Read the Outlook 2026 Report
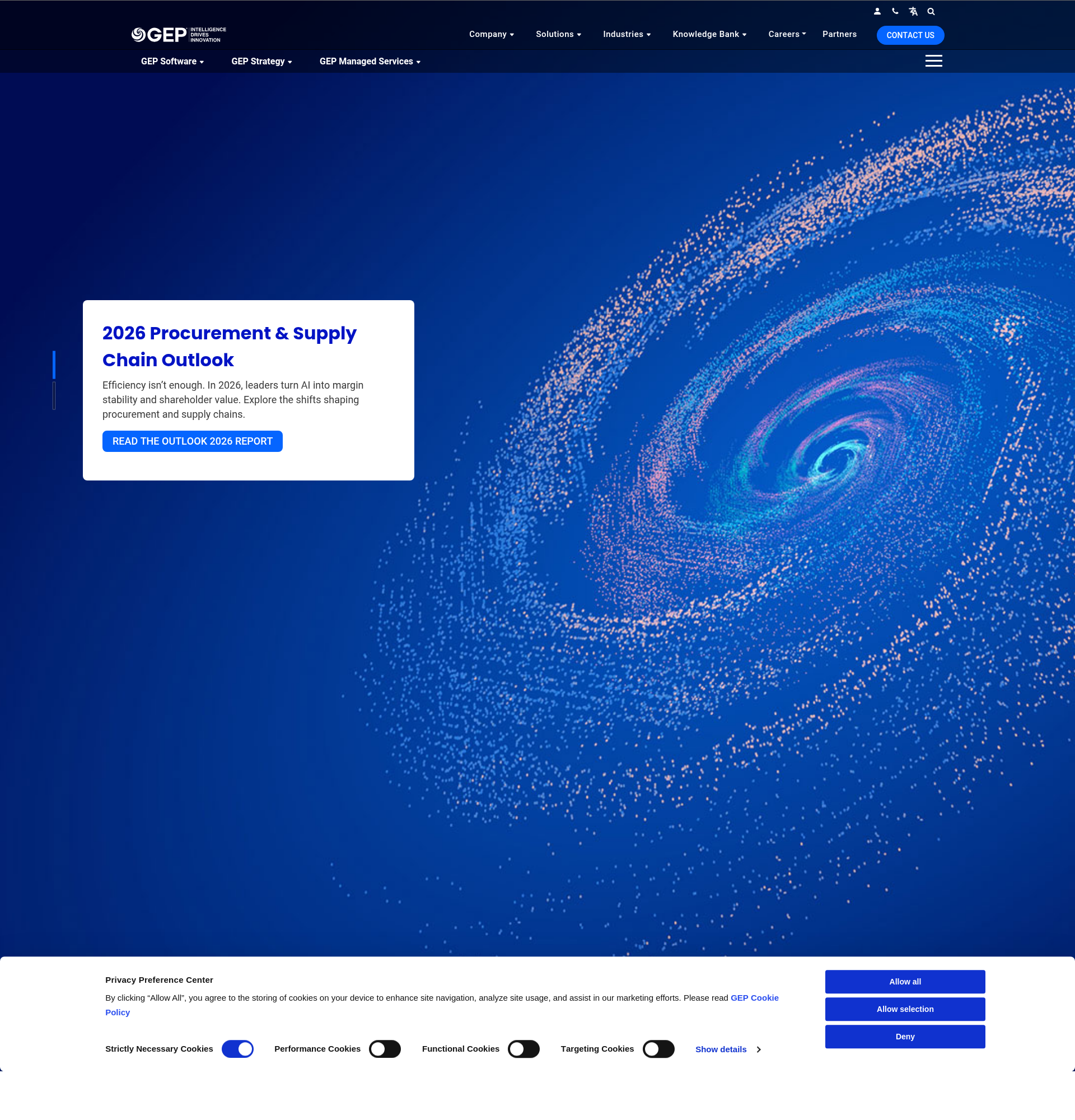This screenshot has height=1120, width=1075. pos(193,441)
